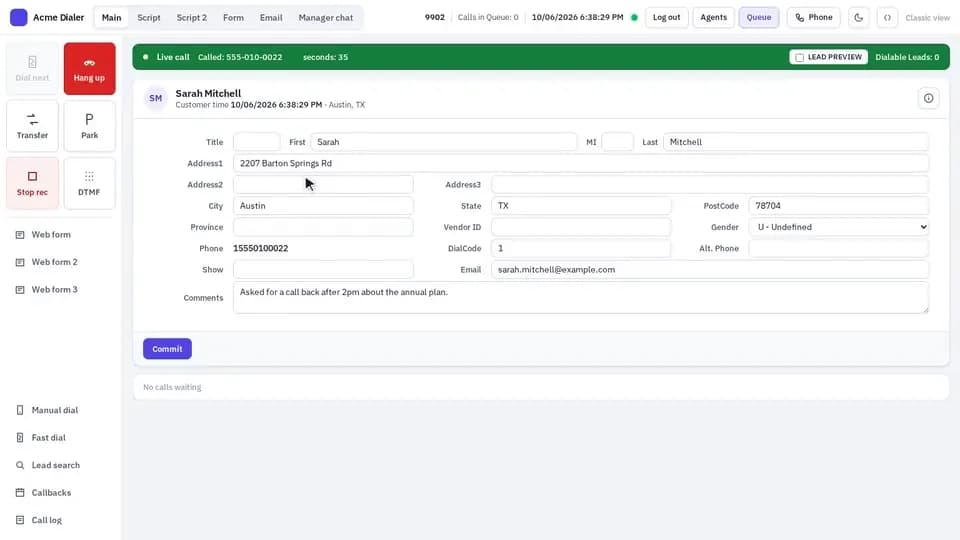Image resolution: width=960 pixels, height=540 pixels.
Task: Open the Manager chat tab
Action: 326,18
